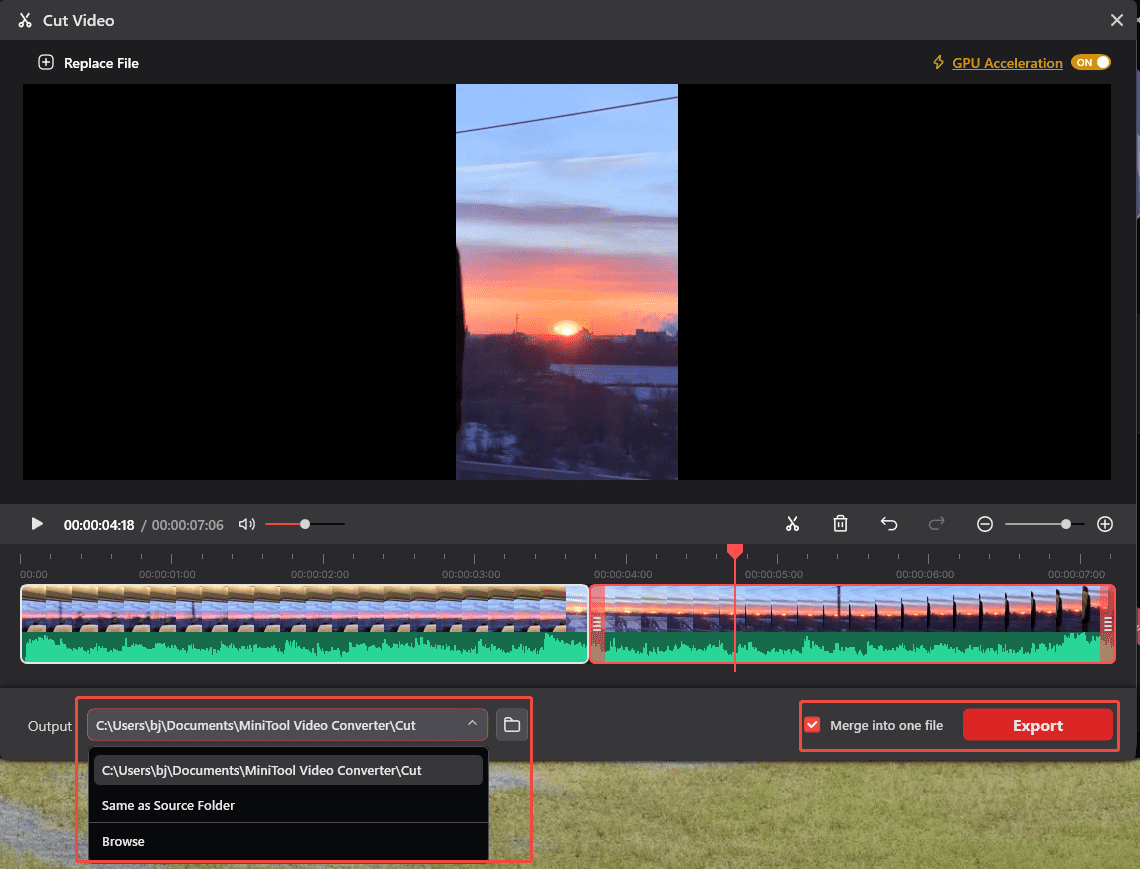This screenshot has height=869, width=1140.
Task: Open the output folder with the folder icon
Action: [x=512, y=725]
